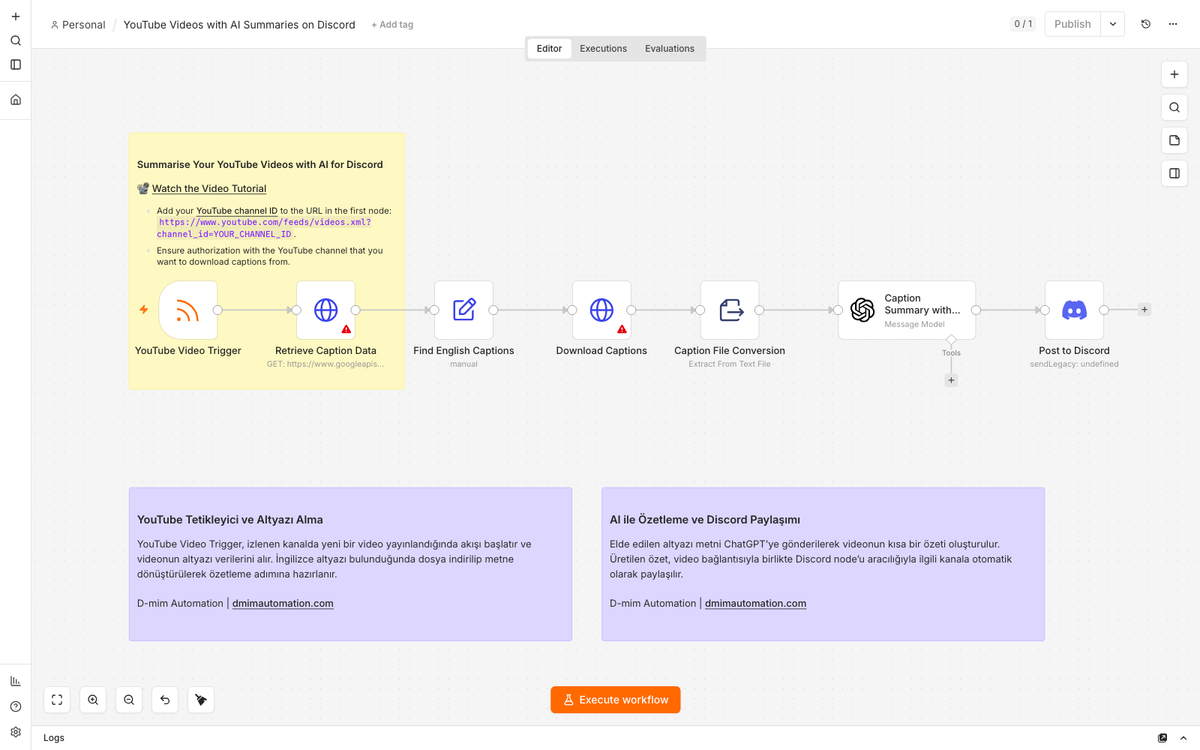Screen dimensions: 1200x750
Task: Open the Personal project breadcrumb
Action: 78,25
